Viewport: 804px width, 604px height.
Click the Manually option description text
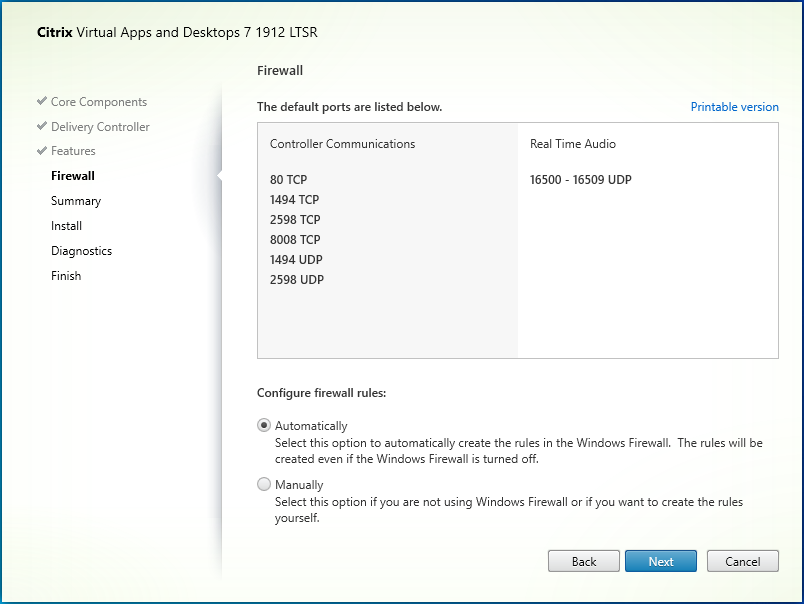509,510
